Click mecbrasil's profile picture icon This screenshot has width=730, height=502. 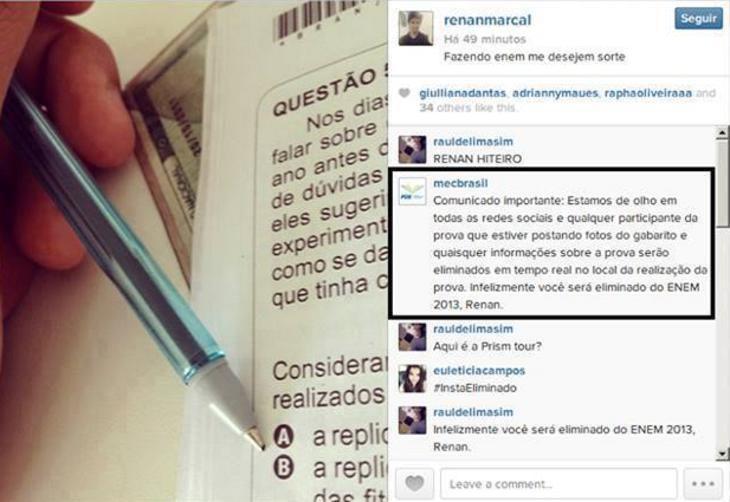click(412, 191)
